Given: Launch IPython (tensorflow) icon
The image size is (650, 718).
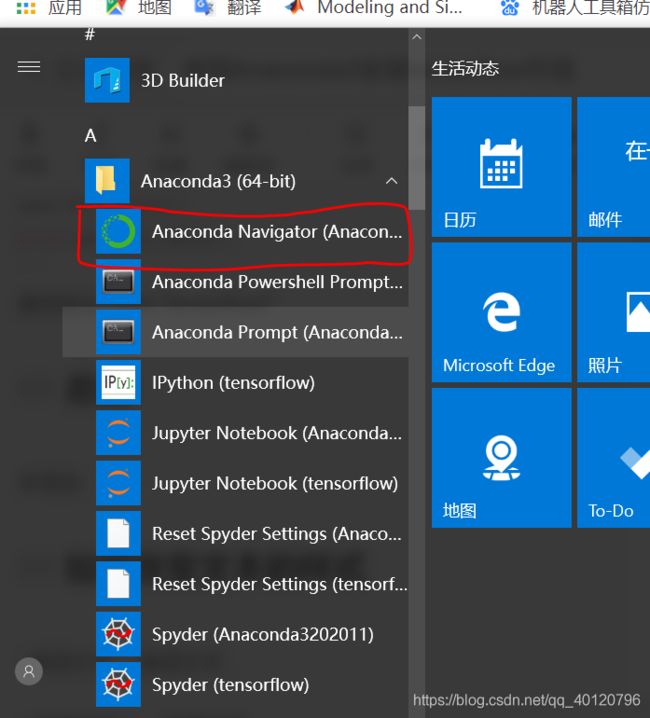Looking at the screenshot, I should pyautogui.click(x=118, y=382).
